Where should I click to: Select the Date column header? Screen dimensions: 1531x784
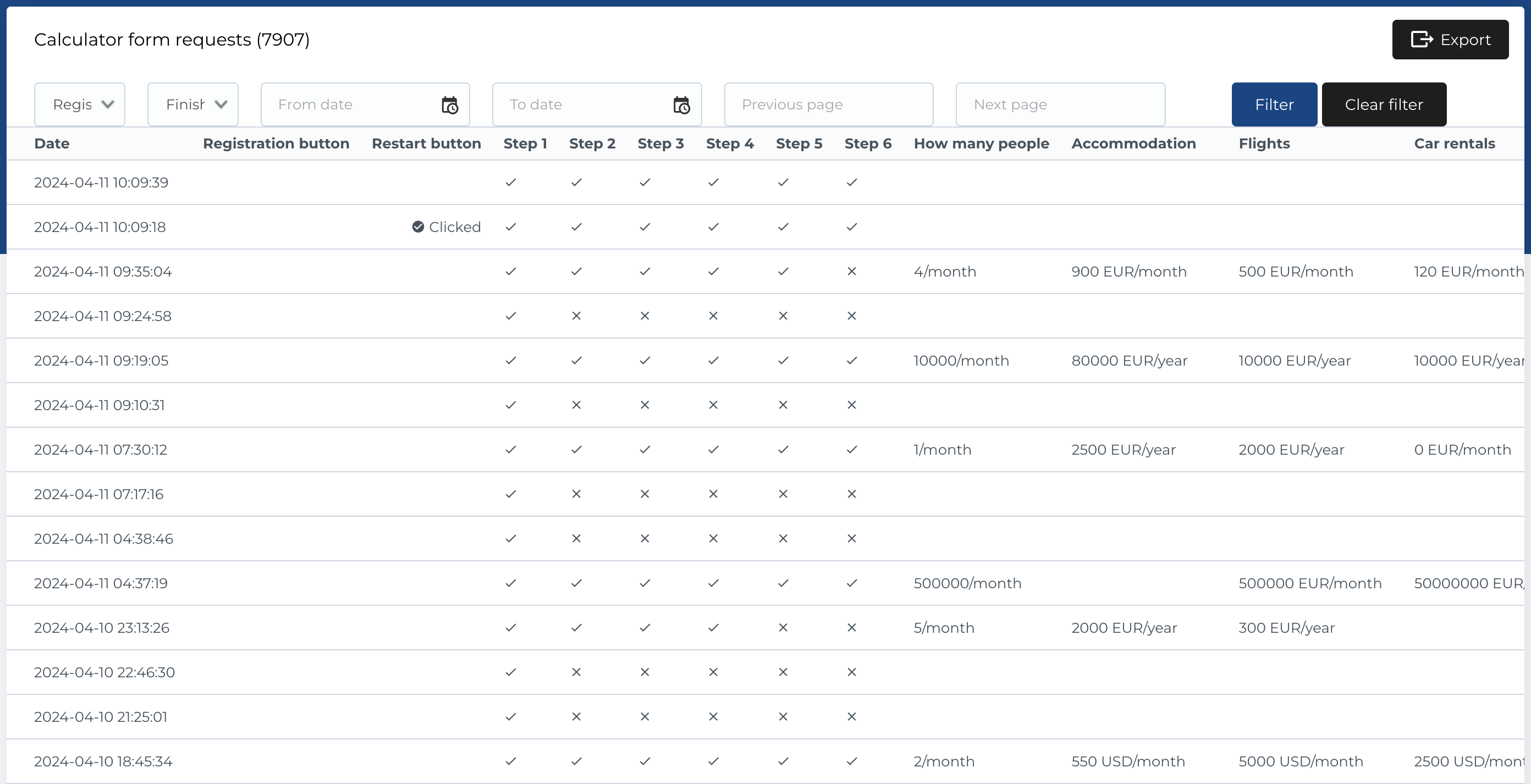[52, 143]
